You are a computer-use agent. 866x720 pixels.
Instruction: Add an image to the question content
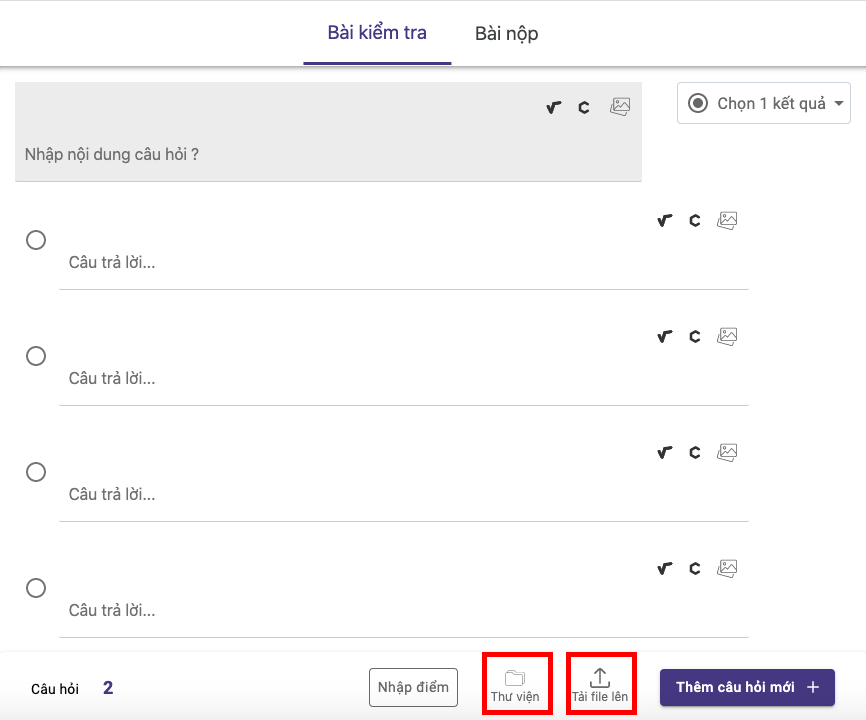click(620, 107)
